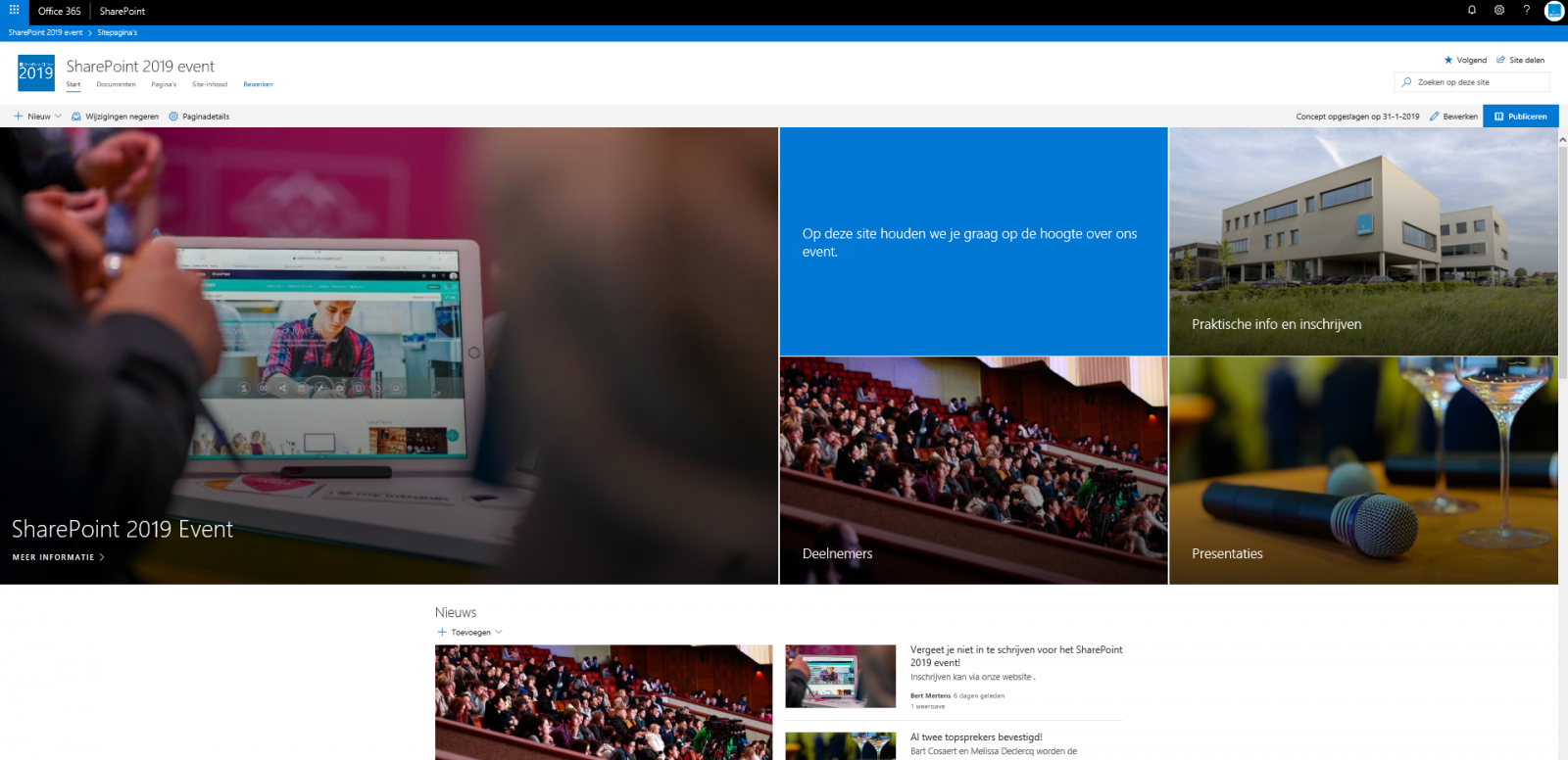Open the Presentaties tile
Image resolution: width=1568 pixels, height=760 pixels.
pyautogui.click(x=1363, y=471)
